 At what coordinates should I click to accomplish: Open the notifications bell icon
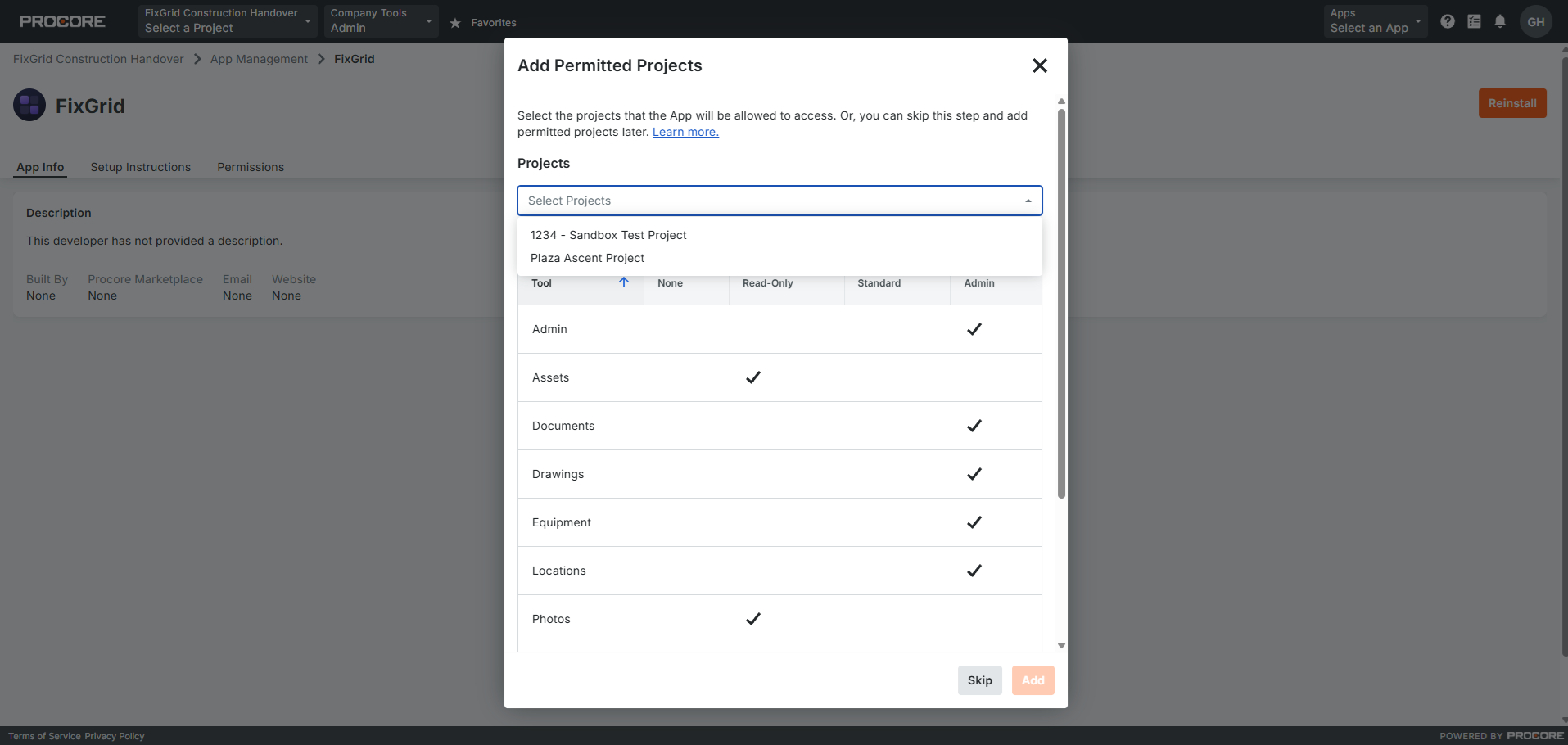pyautogui.click(x=1500, y=21)
